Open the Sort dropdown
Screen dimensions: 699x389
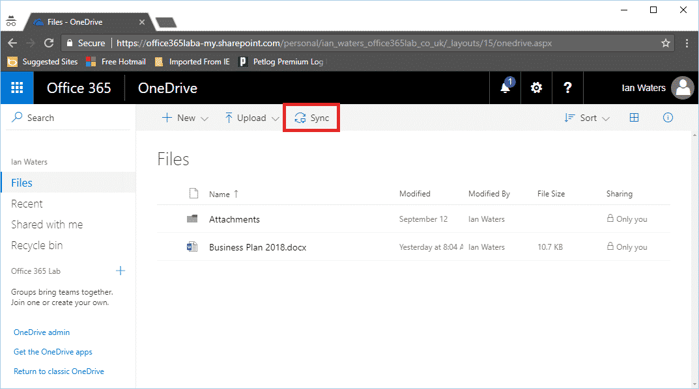pos(587,118)
